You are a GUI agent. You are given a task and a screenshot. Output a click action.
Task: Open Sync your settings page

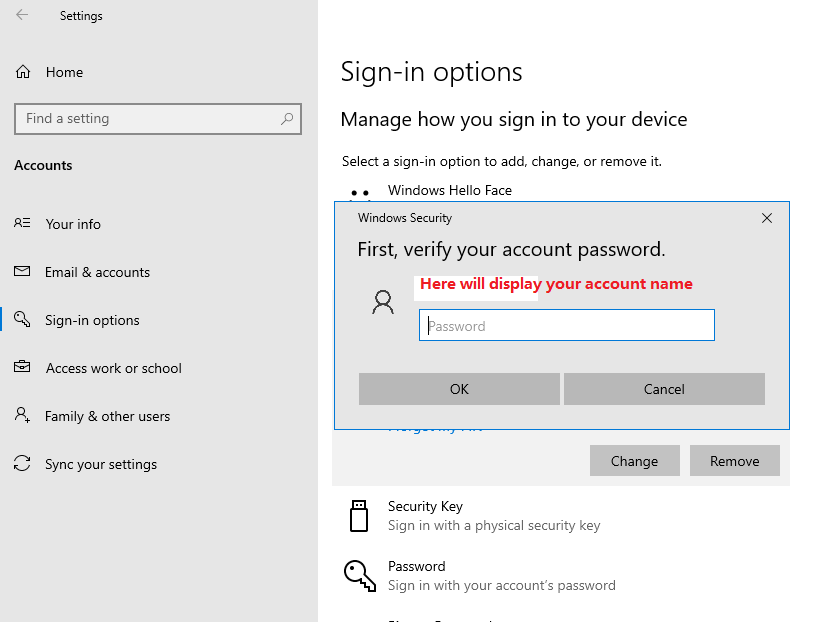(x=101, y=465)
